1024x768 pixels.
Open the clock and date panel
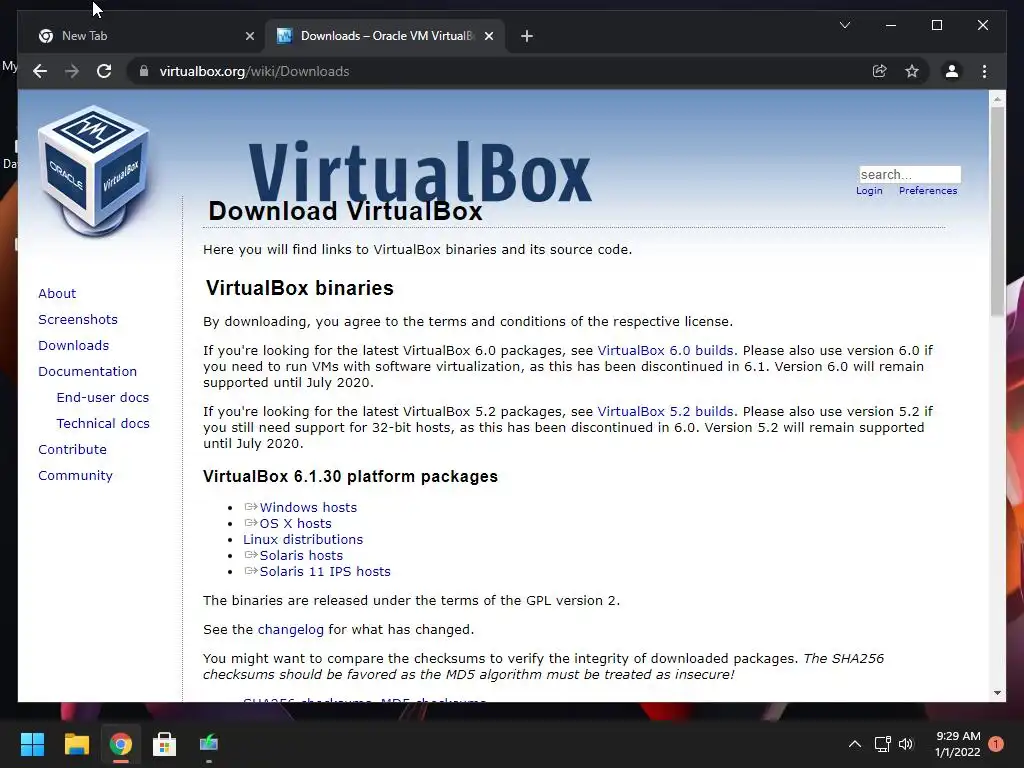tap(957, 744)
